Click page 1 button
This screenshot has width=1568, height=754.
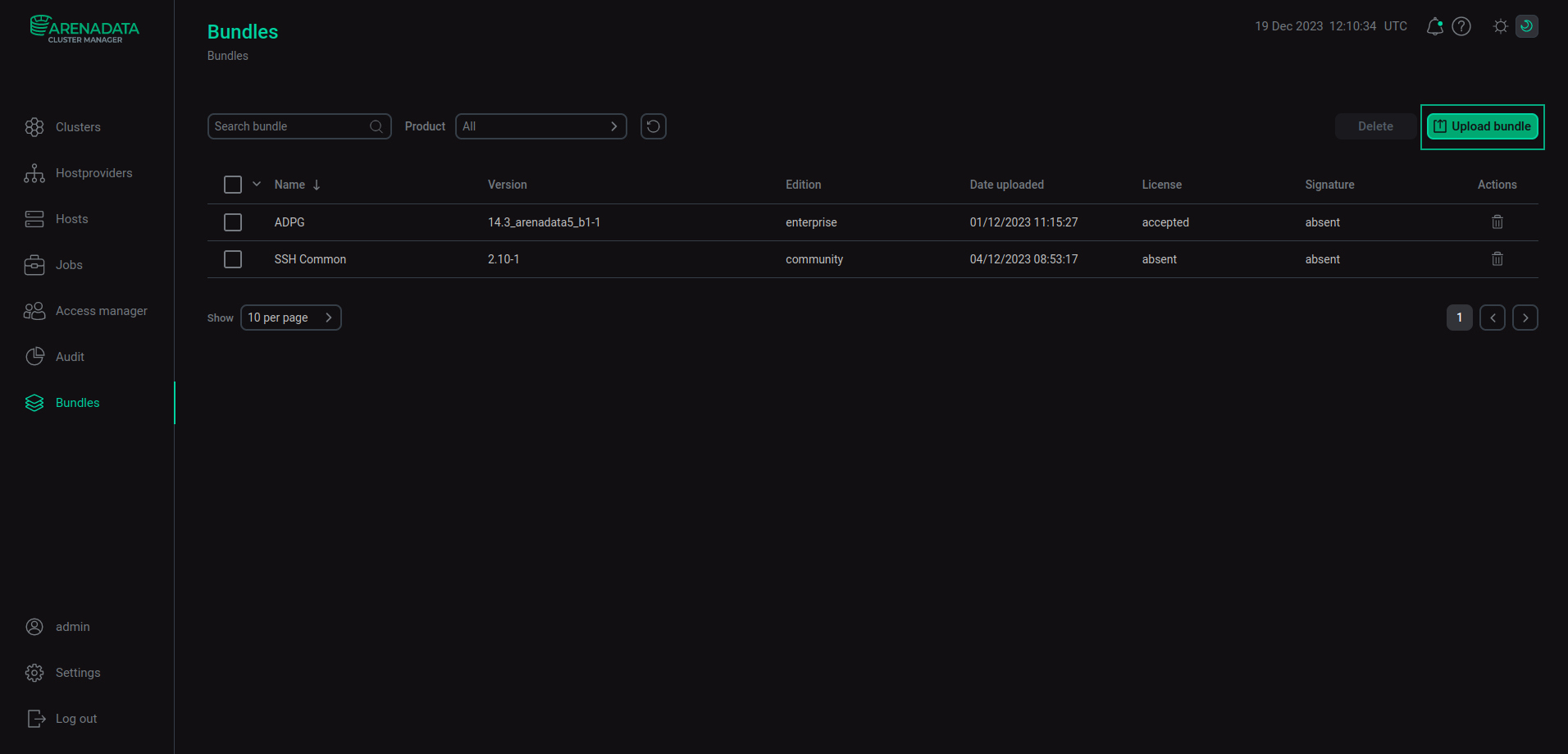click(x=1460, y=318)
